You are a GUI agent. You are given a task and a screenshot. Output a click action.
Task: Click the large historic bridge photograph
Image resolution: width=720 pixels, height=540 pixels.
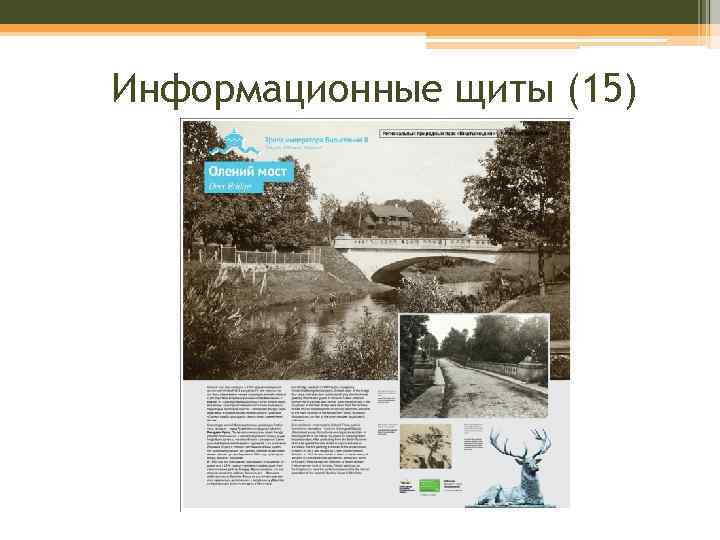(x=376, y=250)
